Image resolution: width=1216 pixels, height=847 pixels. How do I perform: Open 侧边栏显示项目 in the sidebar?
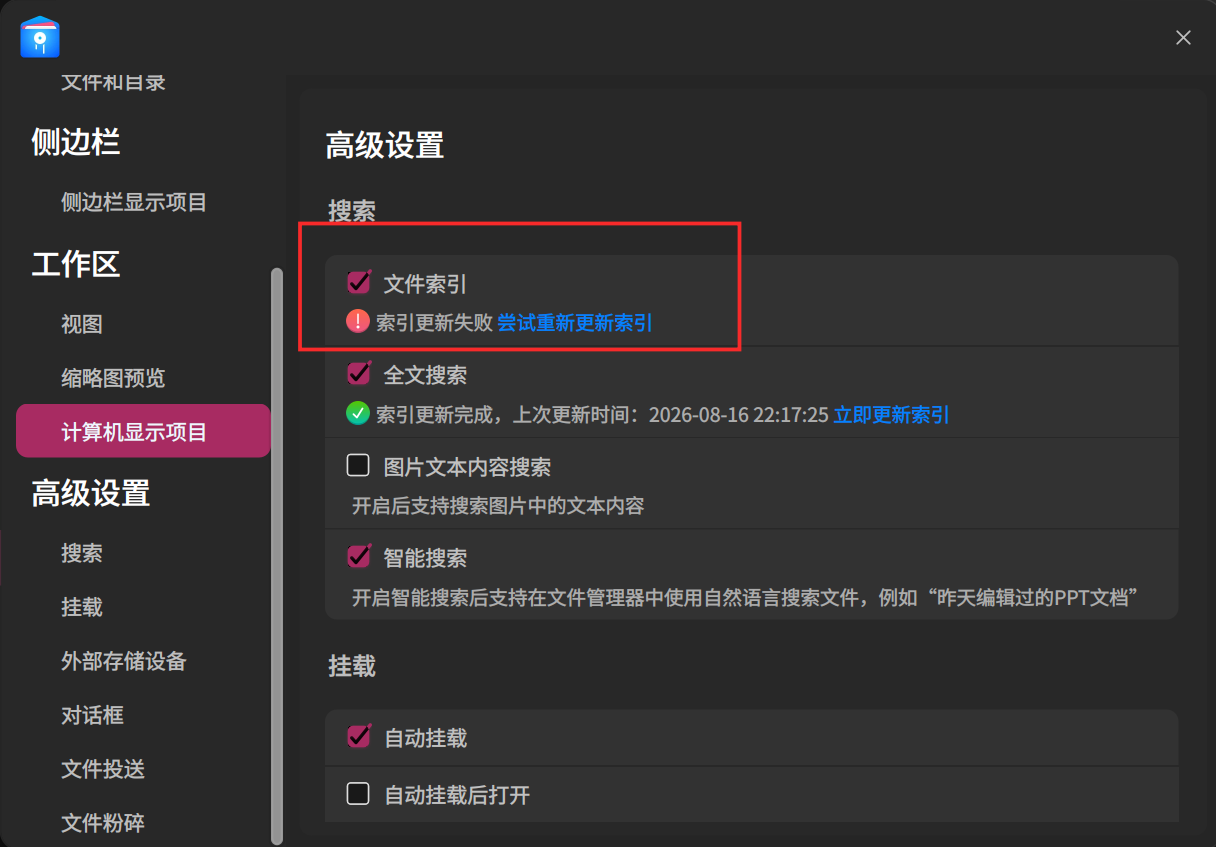[134, 202]
